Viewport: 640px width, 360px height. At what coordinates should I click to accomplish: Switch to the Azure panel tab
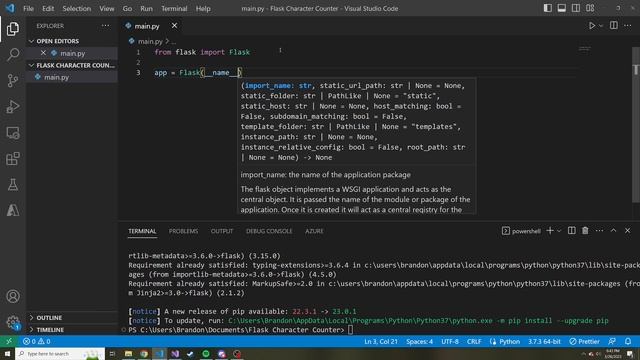(x=314, y=231)
